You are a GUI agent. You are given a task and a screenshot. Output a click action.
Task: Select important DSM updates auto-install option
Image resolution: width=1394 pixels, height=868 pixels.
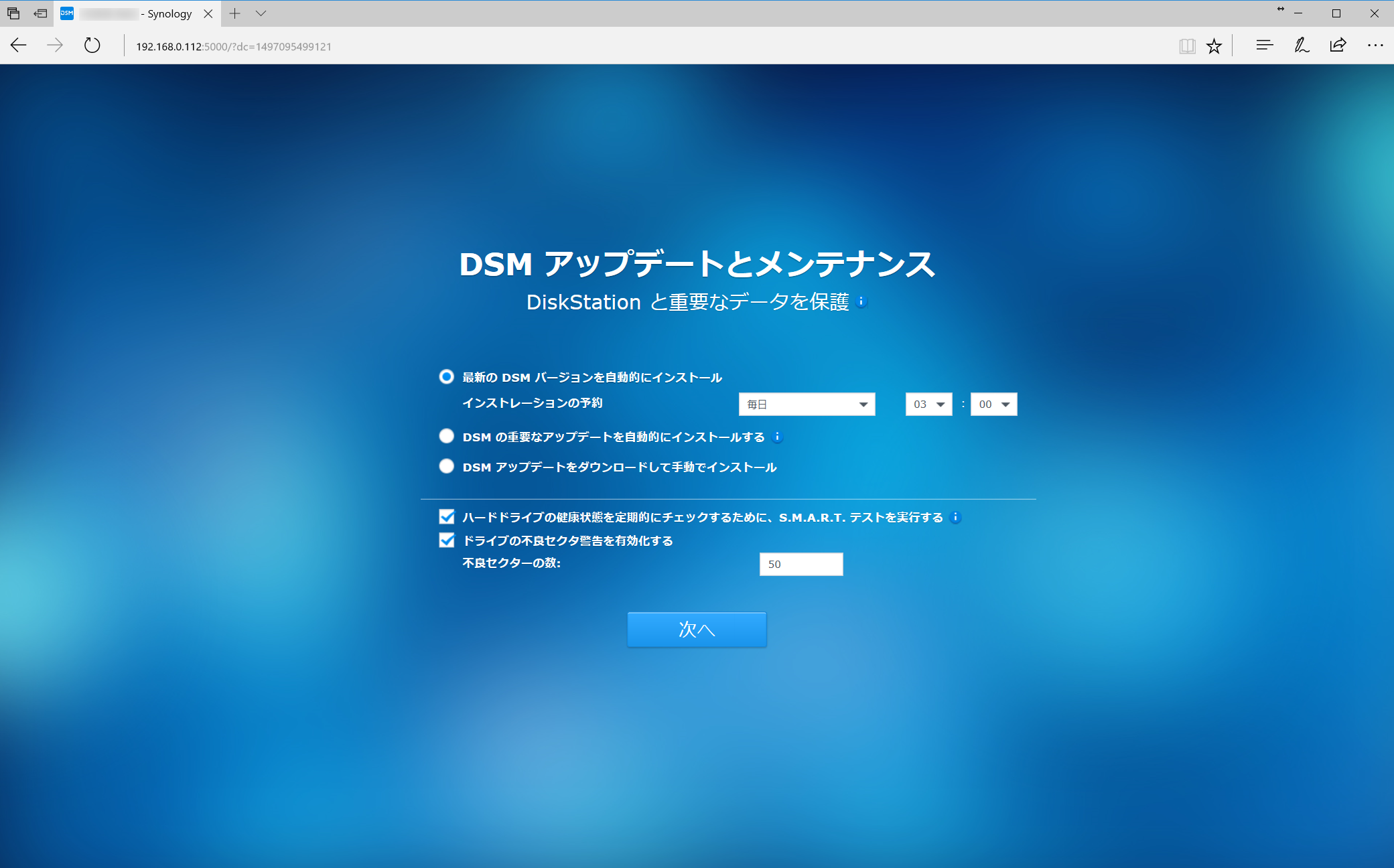[447, 437]
